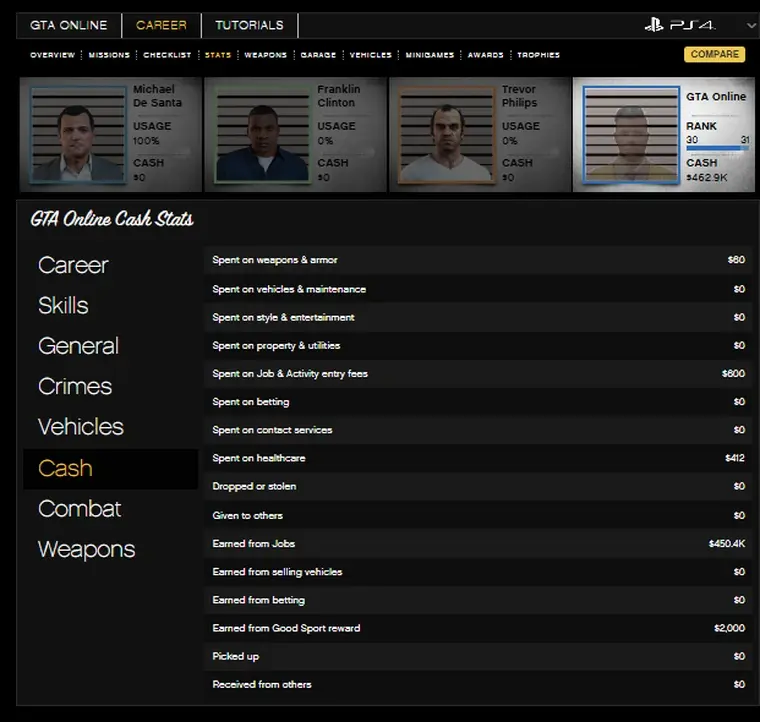Screen dimensions: 760x722
Task: Click the Earned from Jobs row
Action: point(478,544)
